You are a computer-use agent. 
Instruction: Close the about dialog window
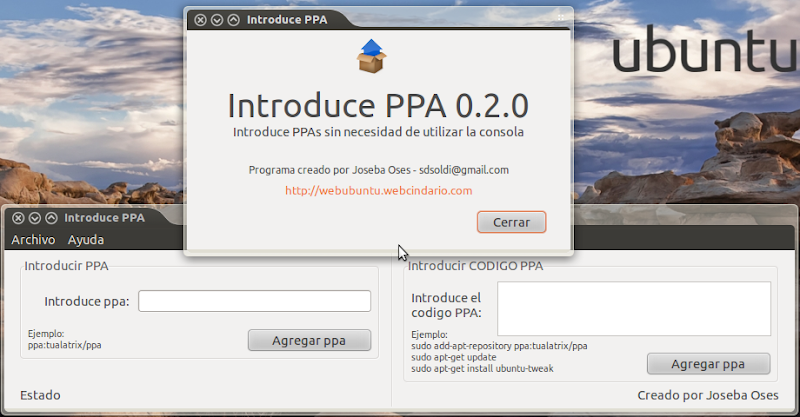click(x=201, y=20)
